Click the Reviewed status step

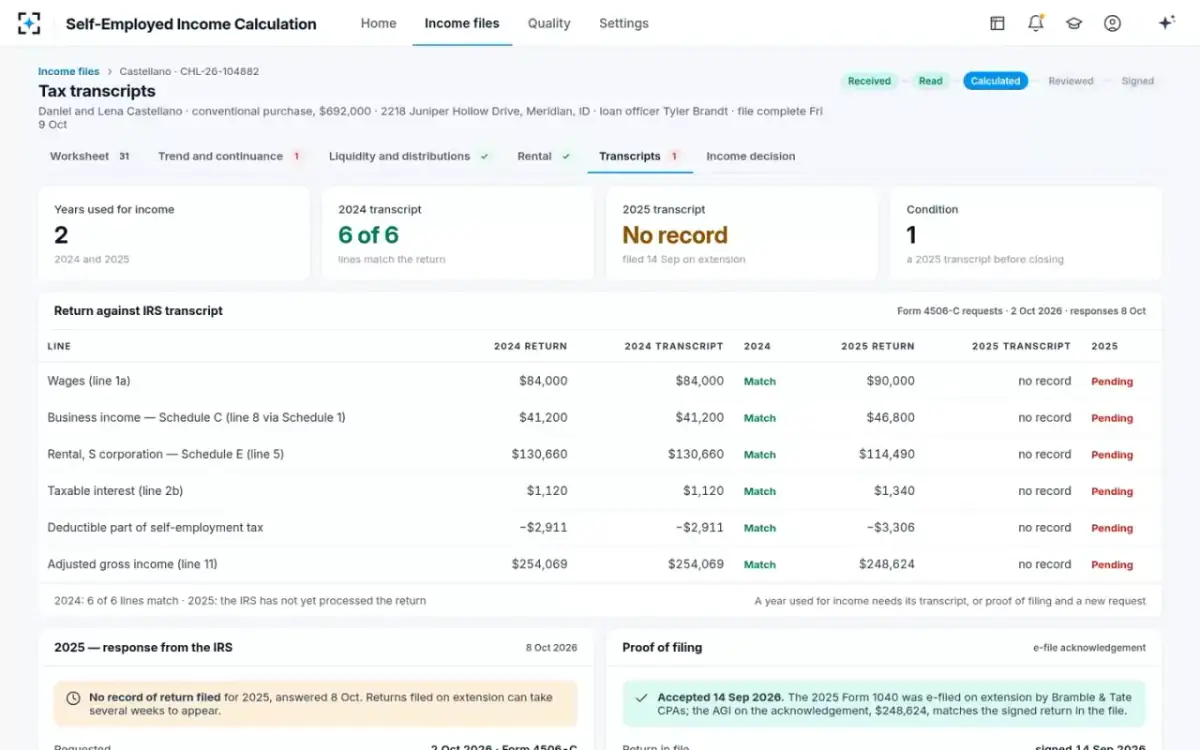(1071, 81)
